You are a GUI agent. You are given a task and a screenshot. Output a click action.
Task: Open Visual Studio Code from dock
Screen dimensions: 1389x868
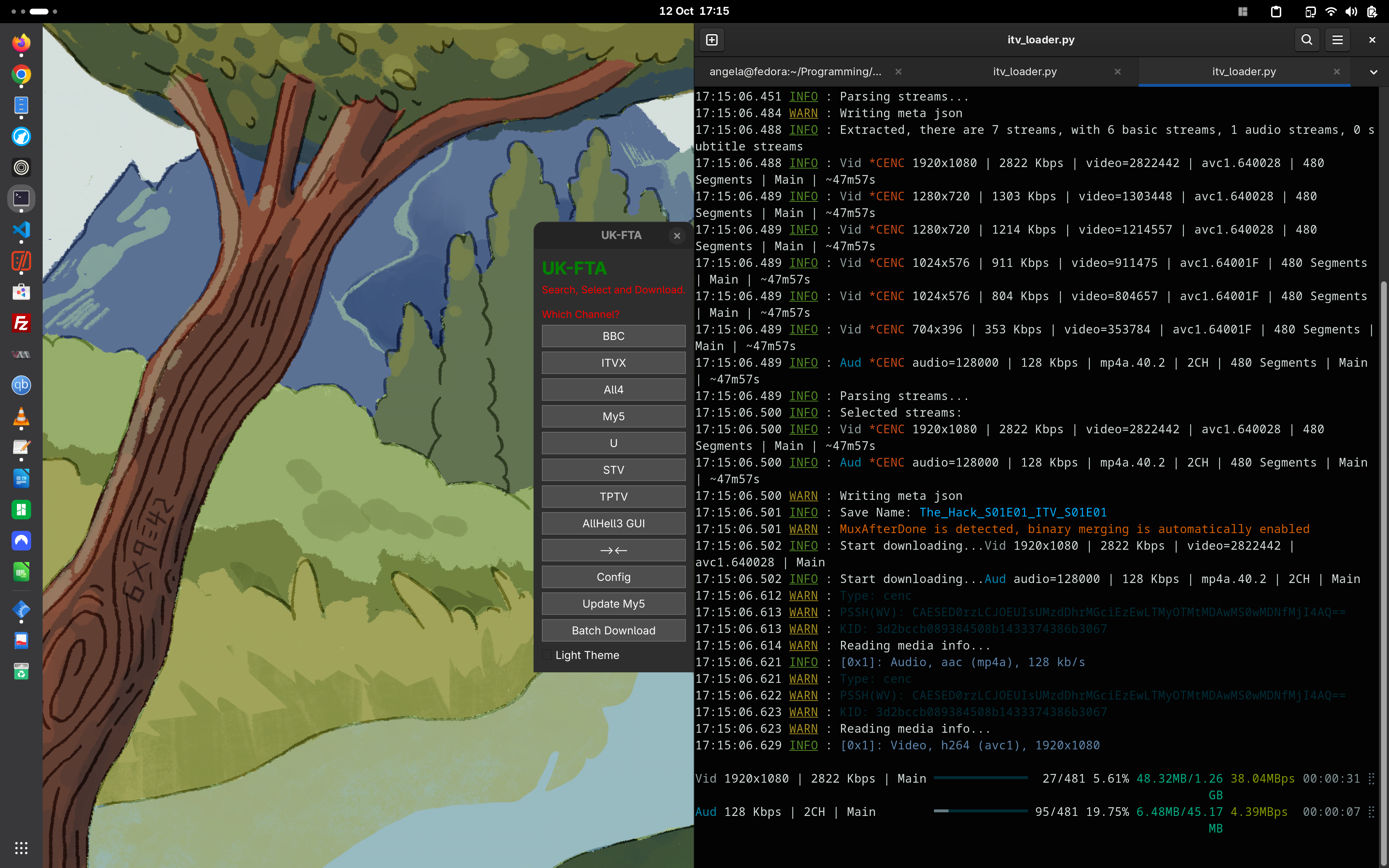point(21,230)
